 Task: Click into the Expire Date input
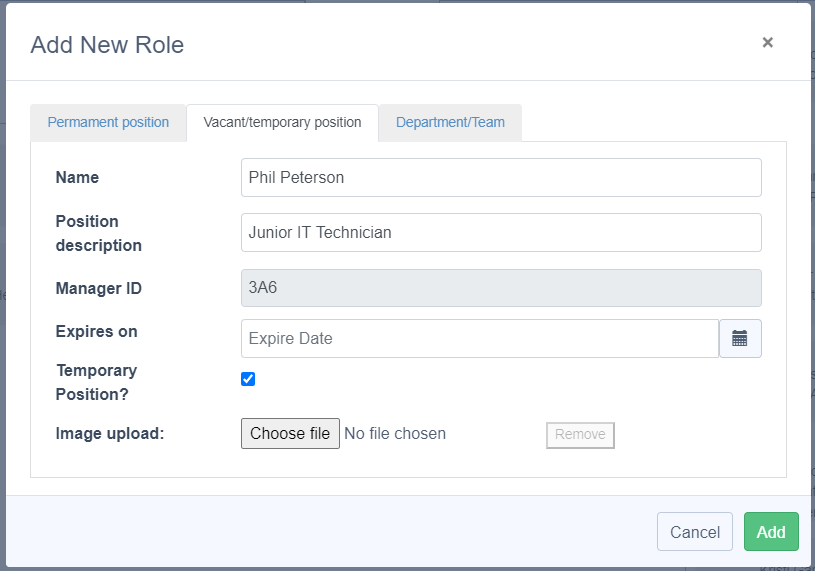[x=479, y=338]
